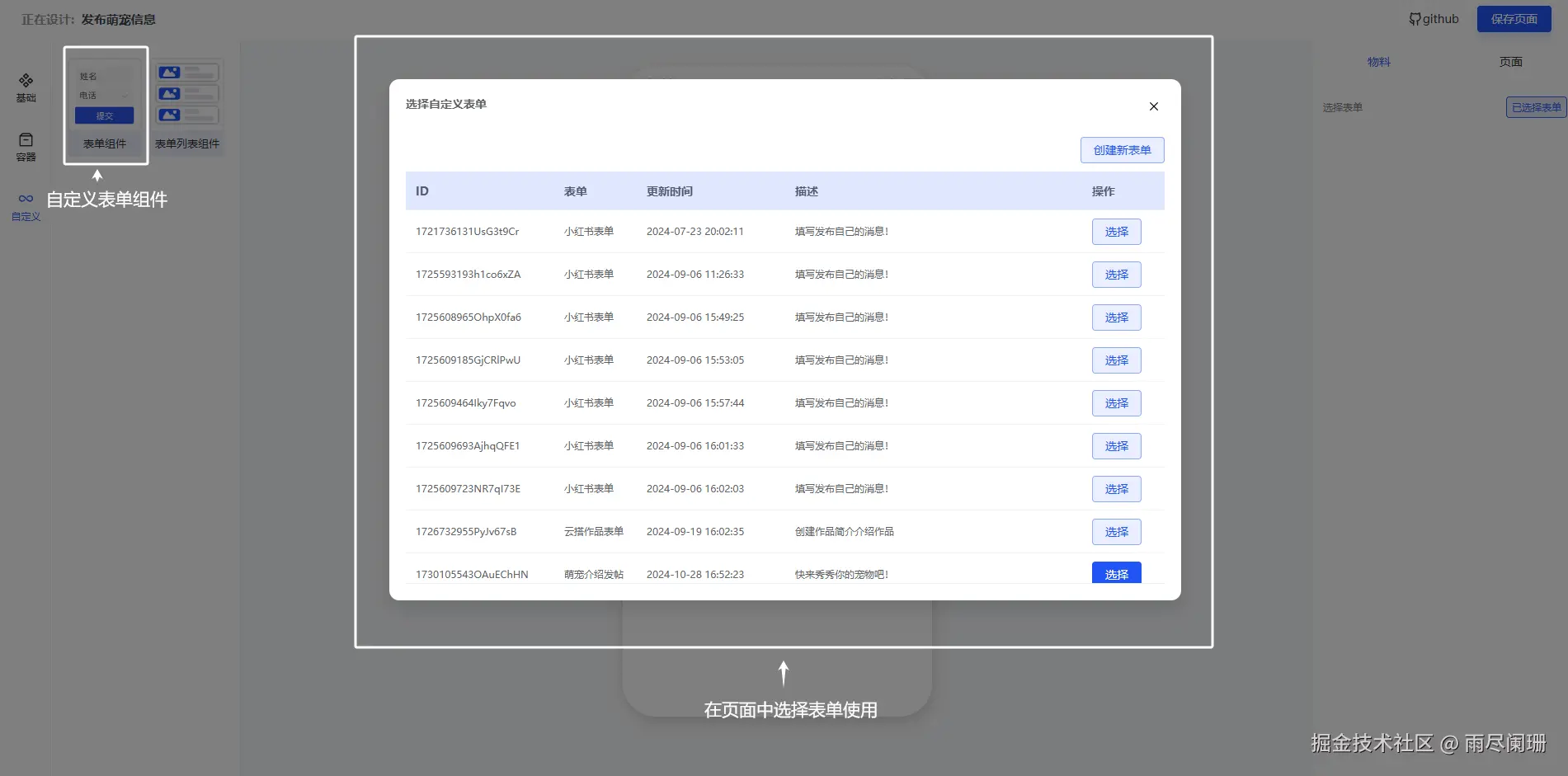This screenshot has width=1568, height=776.
Task: Click the 萌宠介绍发帖 form name
Action: [x=594, y=575]
